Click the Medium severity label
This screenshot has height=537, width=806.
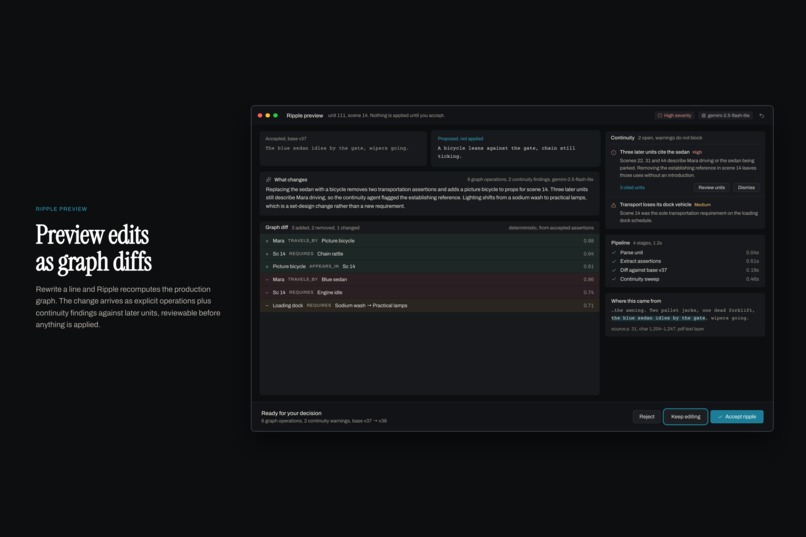click(x=702, y=205)
